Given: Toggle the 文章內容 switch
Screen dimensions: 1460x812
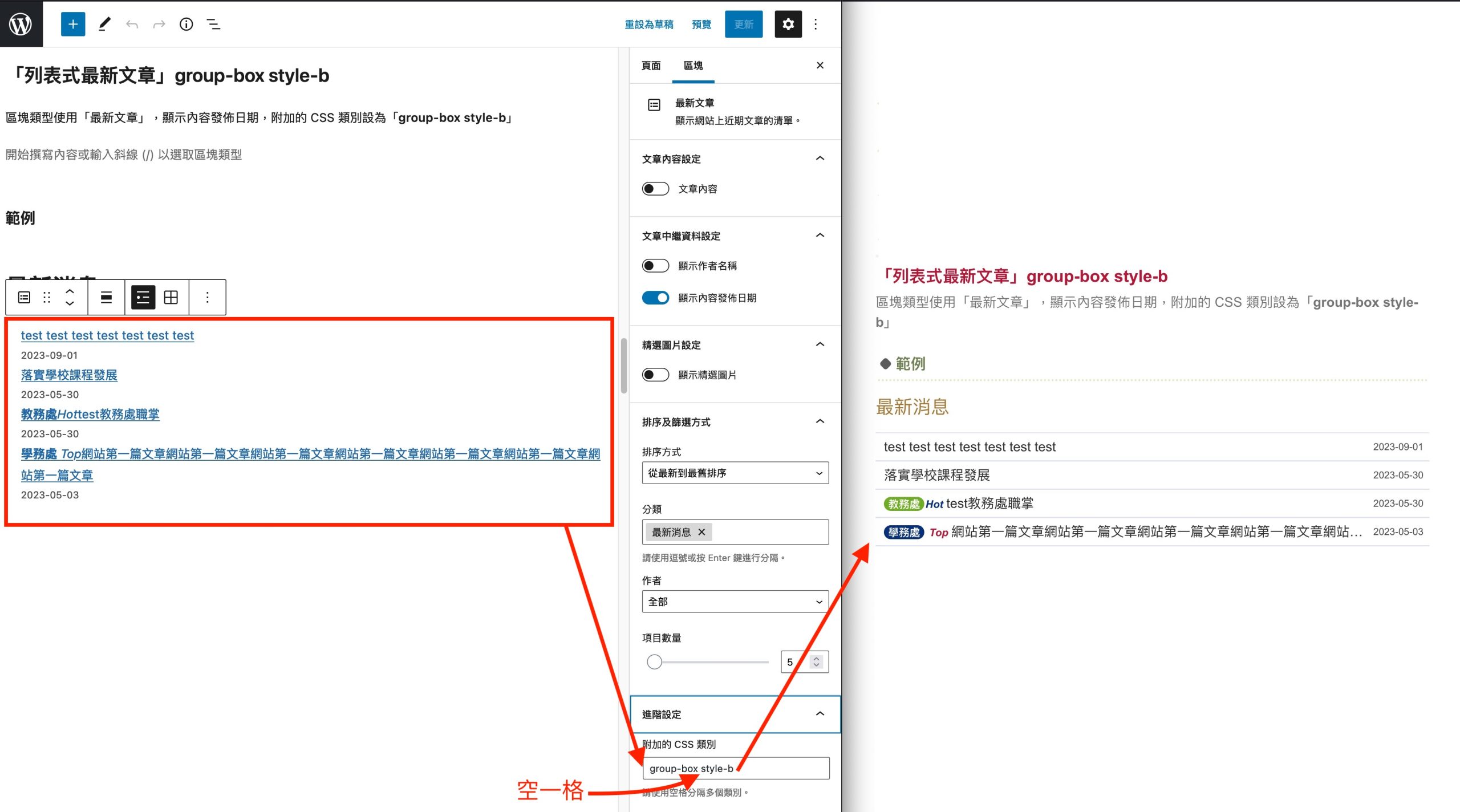Looking at the screenshot, I should coord(655,189).
